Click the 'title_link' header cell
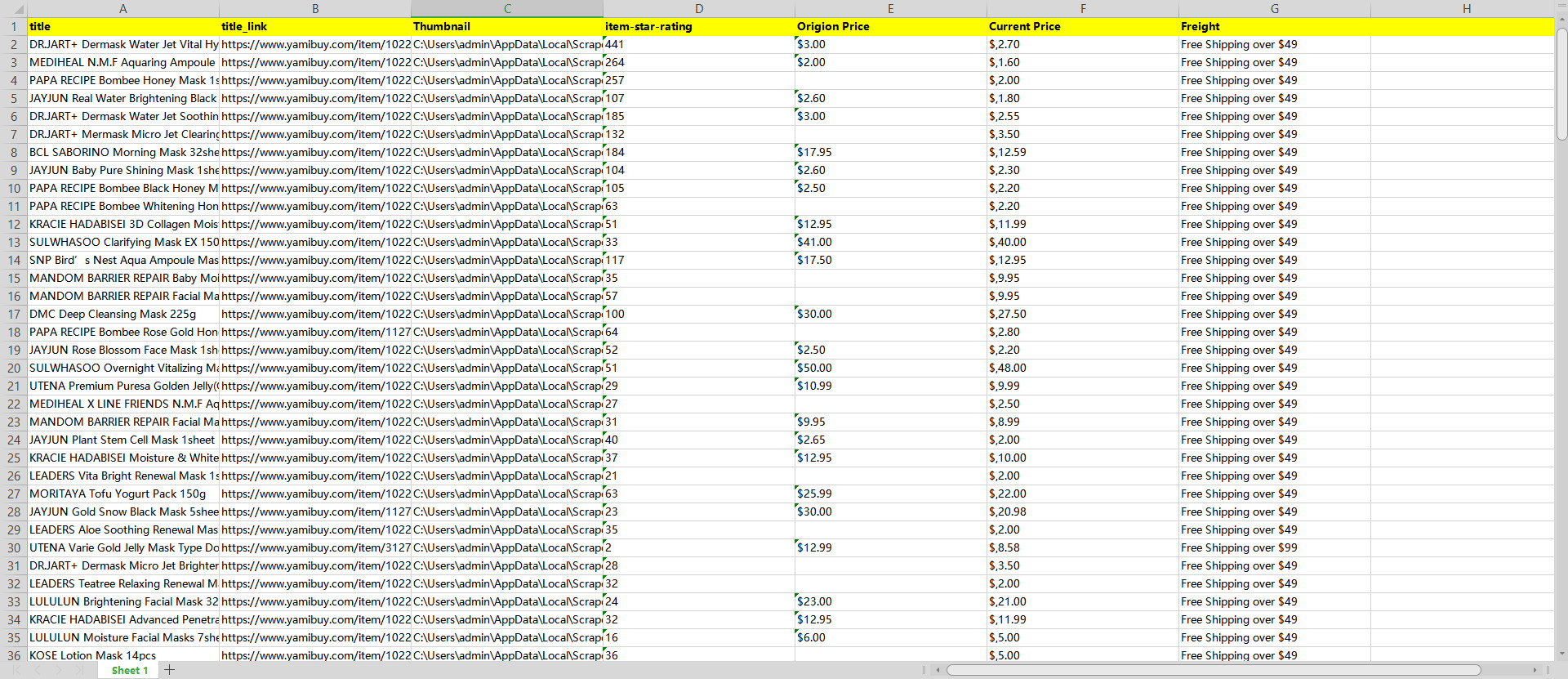 (x=315, y=26)
